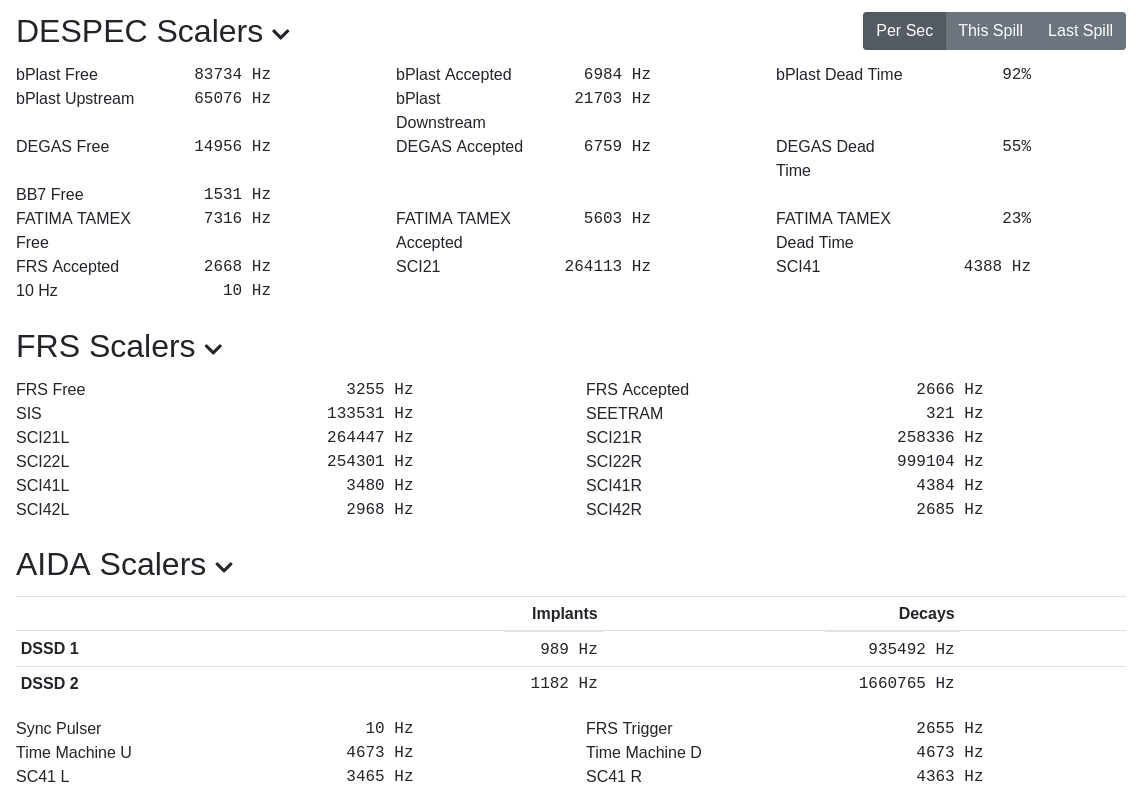This screenshot has width=1138, height=812.
Task: Click the DESPEC Scalers heading
Action: point(139,32)
